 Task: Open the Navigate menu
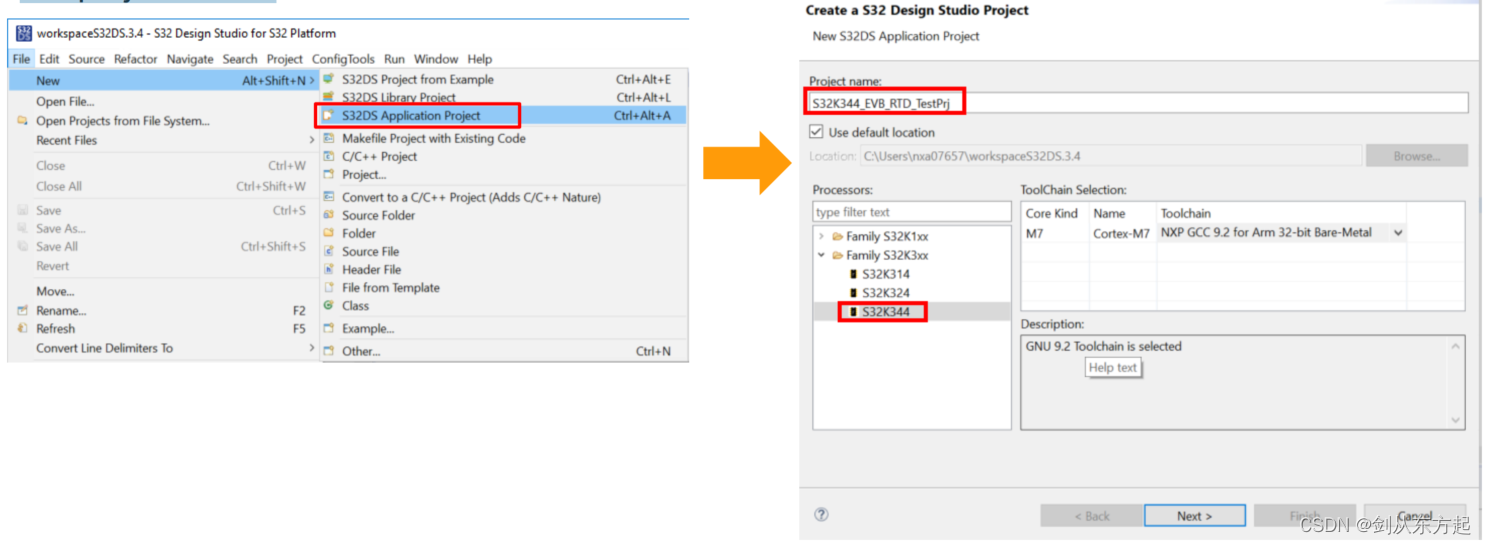tap(190, 59)
